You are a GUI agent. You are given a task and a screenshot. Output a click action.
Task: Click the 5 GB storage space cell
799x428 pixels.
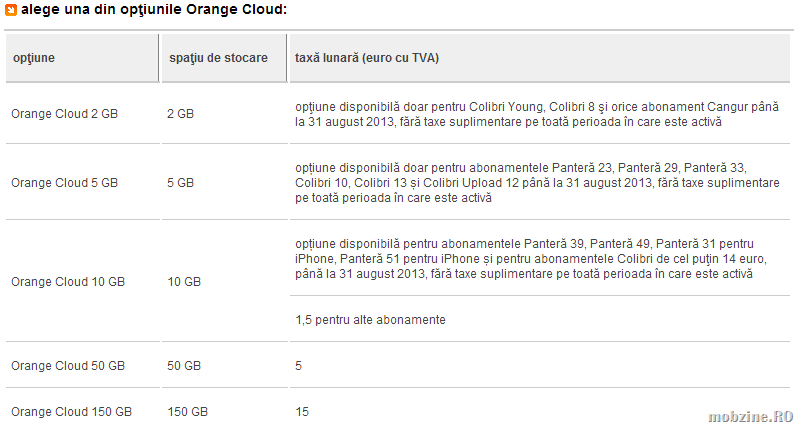pyautogui.click(x=180, y=182)
